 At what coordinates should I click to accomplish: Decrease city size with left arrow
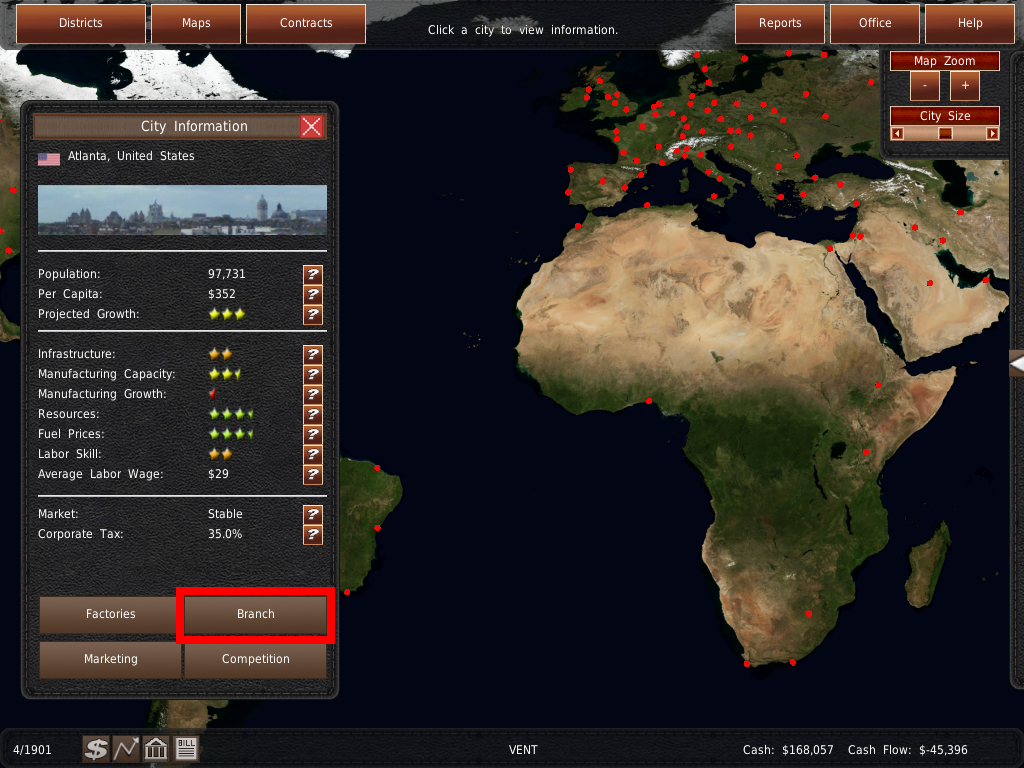(897, 133)
